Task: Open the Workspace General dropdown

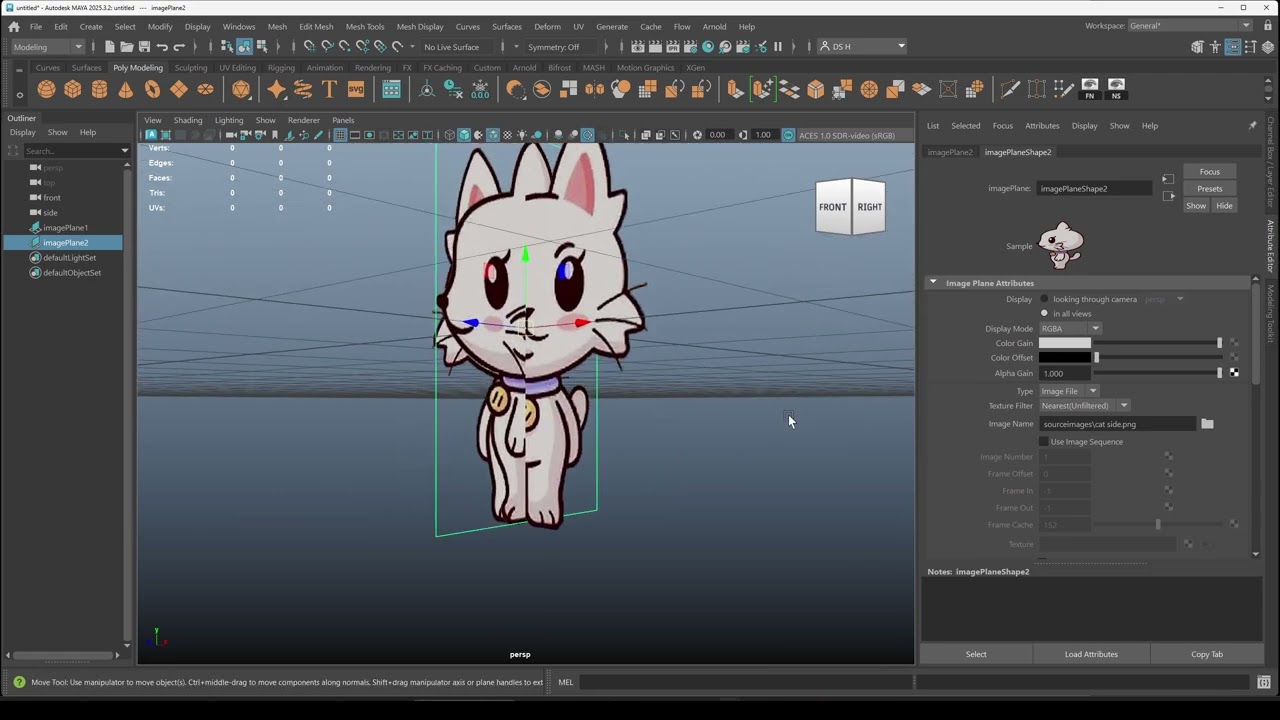Action: coord(1190,26)
